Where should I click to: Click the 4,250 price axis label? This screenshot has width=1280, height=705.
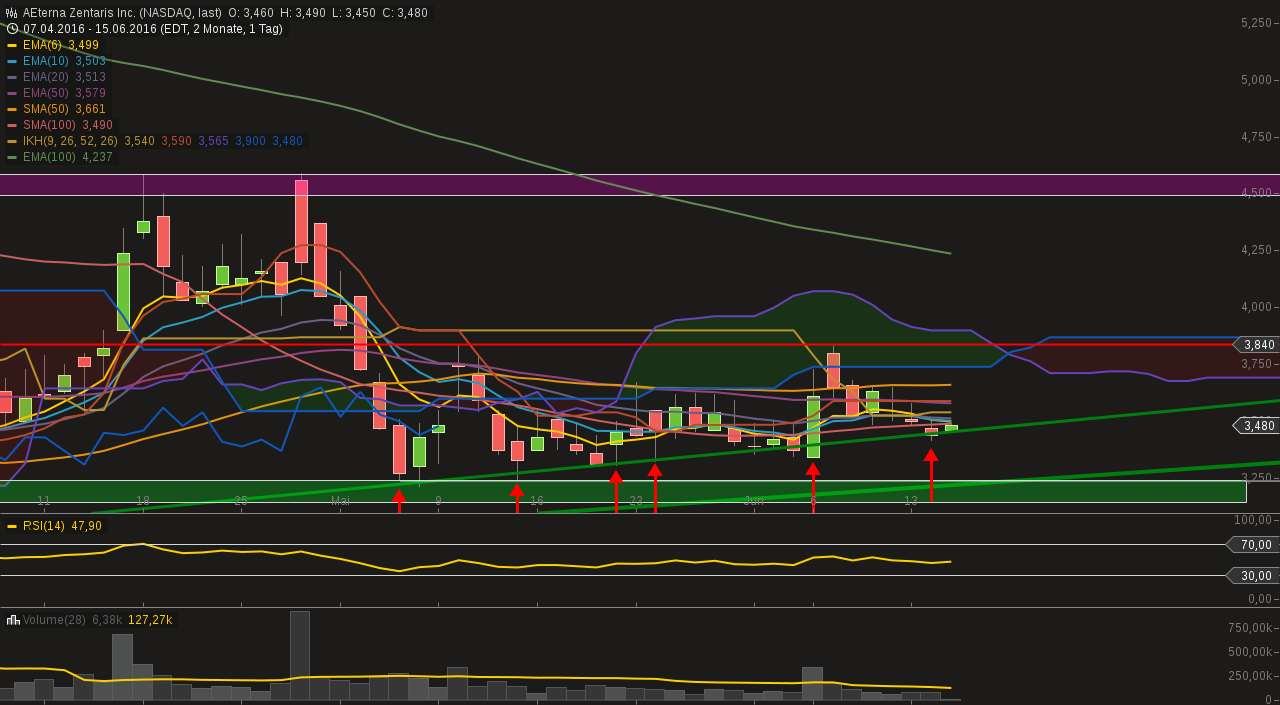1256,250
